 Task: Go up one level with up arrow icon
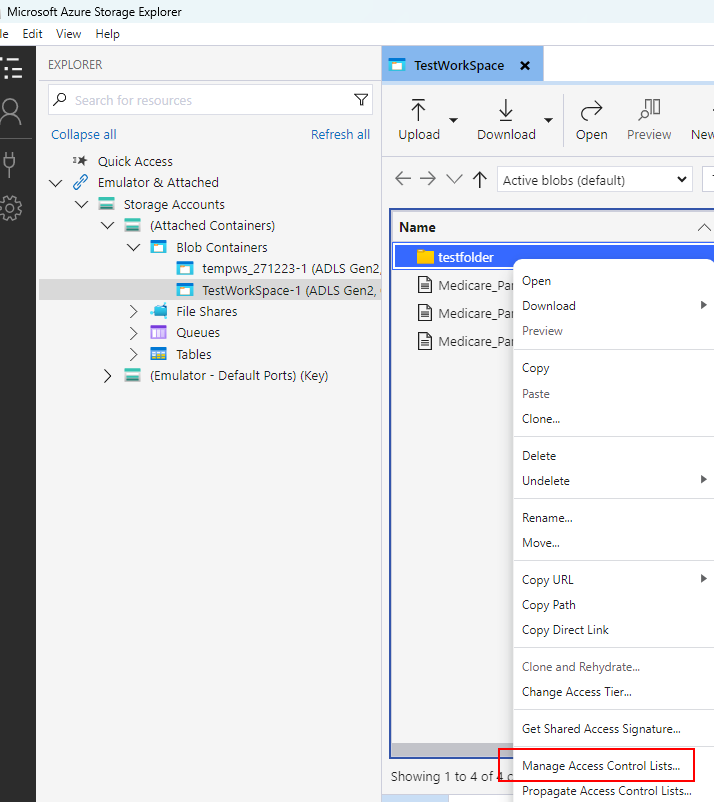(480, 179)
